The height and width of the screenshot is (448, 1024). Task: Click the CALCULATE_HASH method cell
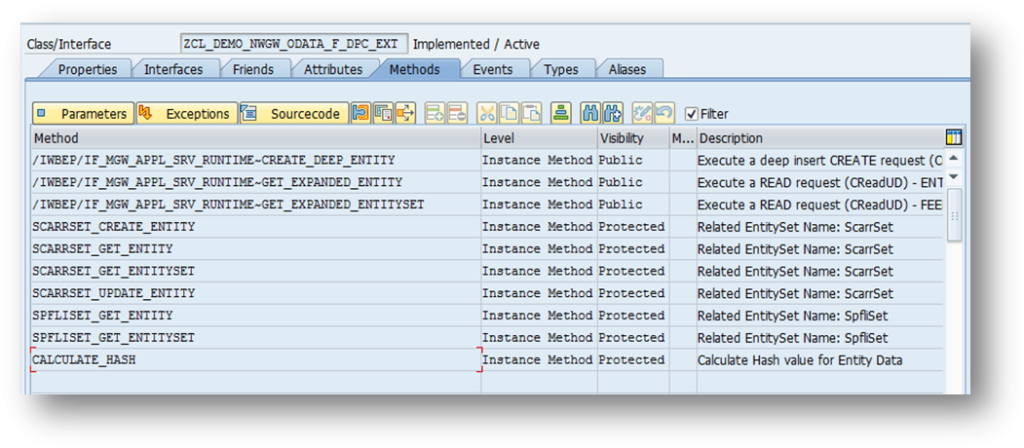256,360
